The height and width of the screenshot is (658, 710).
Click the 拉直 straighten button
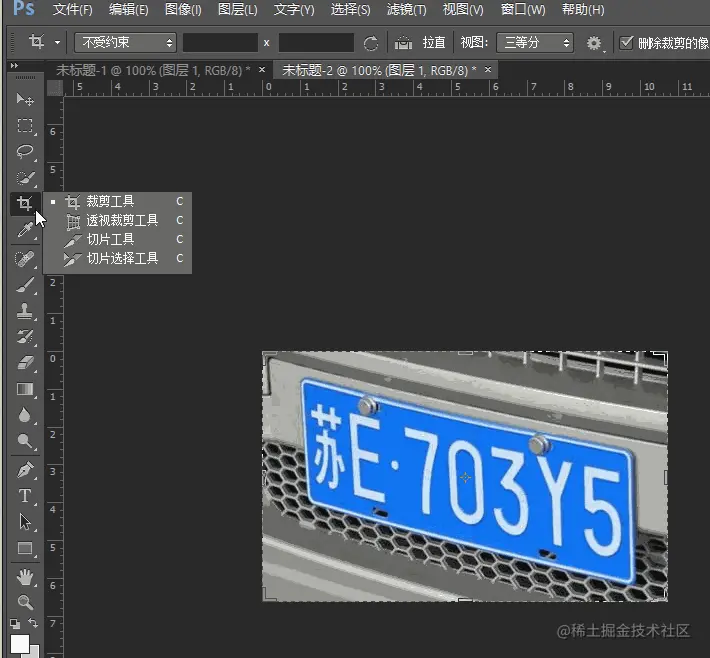(x=434, y=43)
